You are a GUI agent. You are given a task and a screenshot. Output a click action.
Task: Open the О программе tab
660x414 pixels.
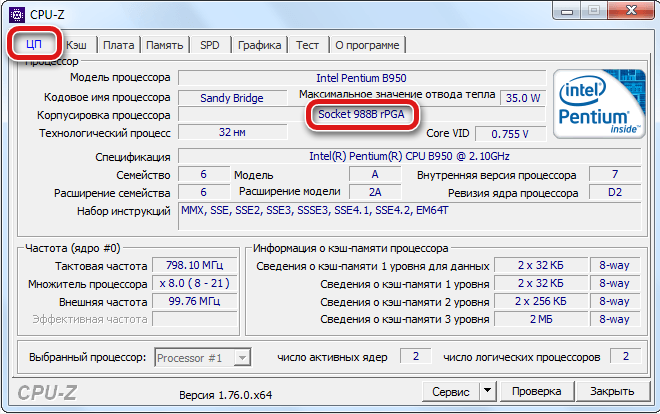(x=367, y=45)
